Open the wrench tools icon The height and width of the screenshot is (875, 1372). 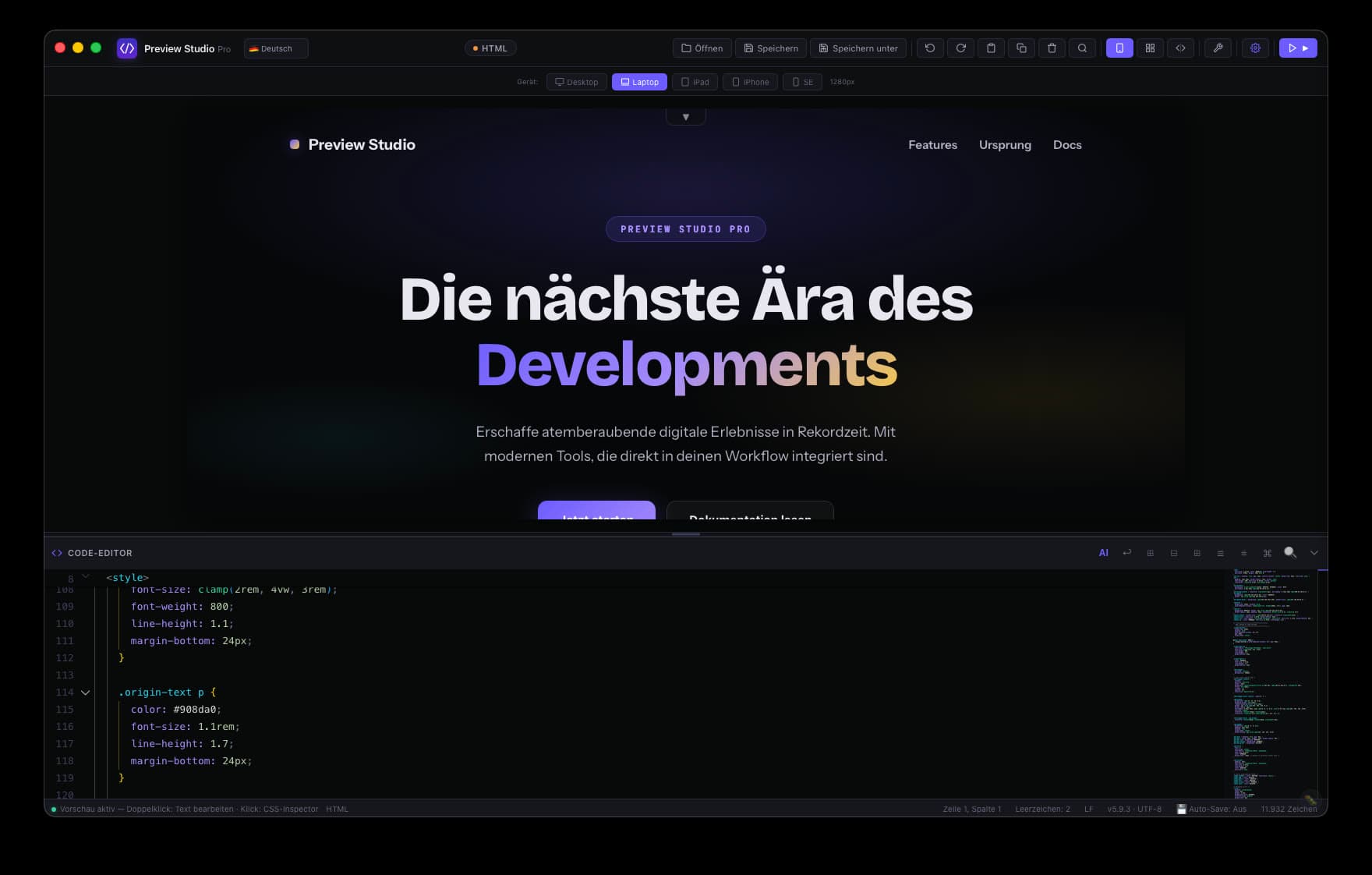click(1218, 48)
